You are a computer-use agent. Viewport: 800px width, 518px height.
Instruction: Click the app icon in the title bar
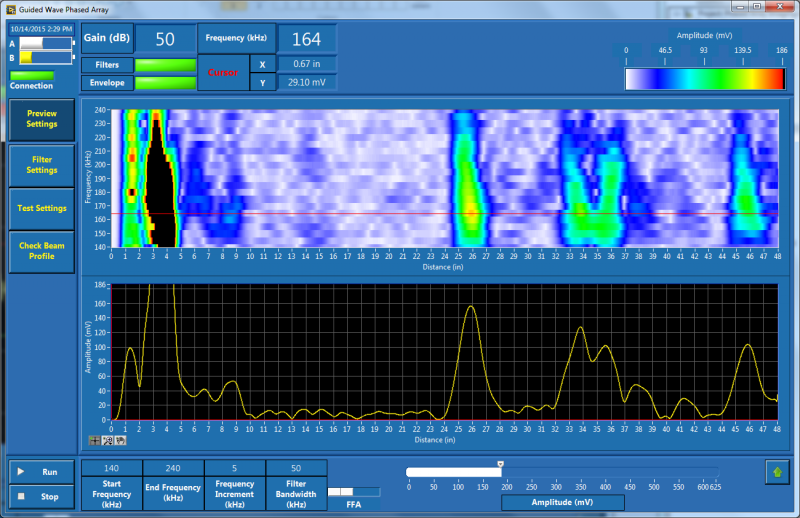[11, 8]
